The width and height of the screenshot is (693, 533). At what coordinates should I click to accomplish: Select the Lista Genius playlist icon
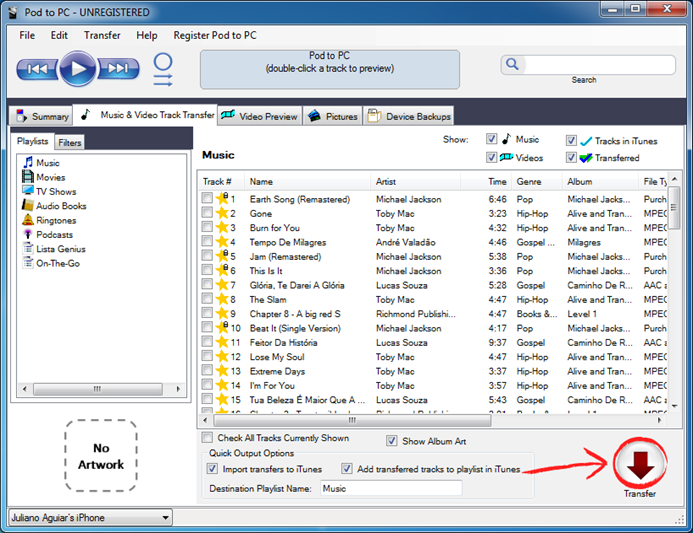(x=28, y=248)
